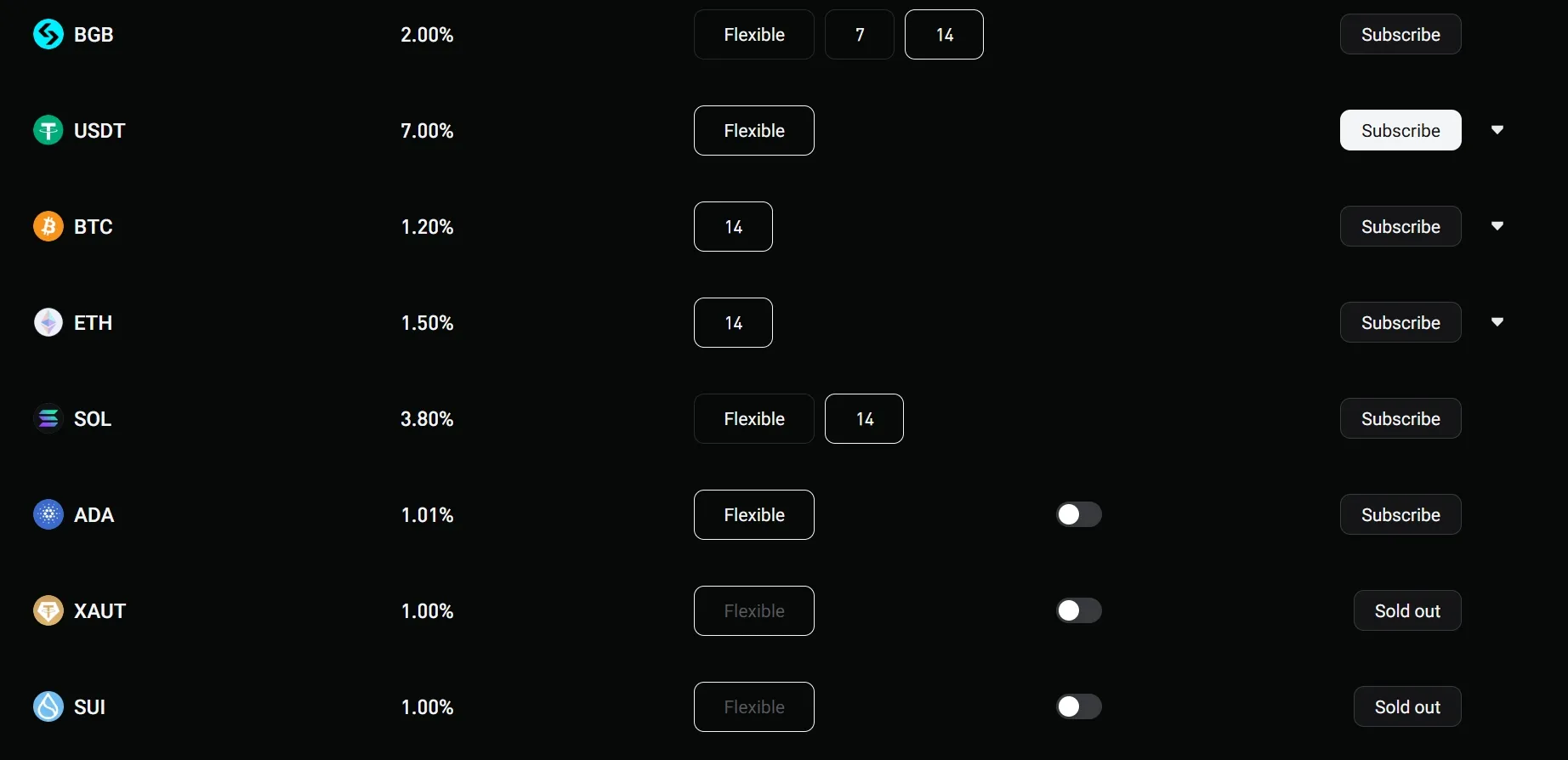Expand the ETH row dropdown arrow

1497,322
